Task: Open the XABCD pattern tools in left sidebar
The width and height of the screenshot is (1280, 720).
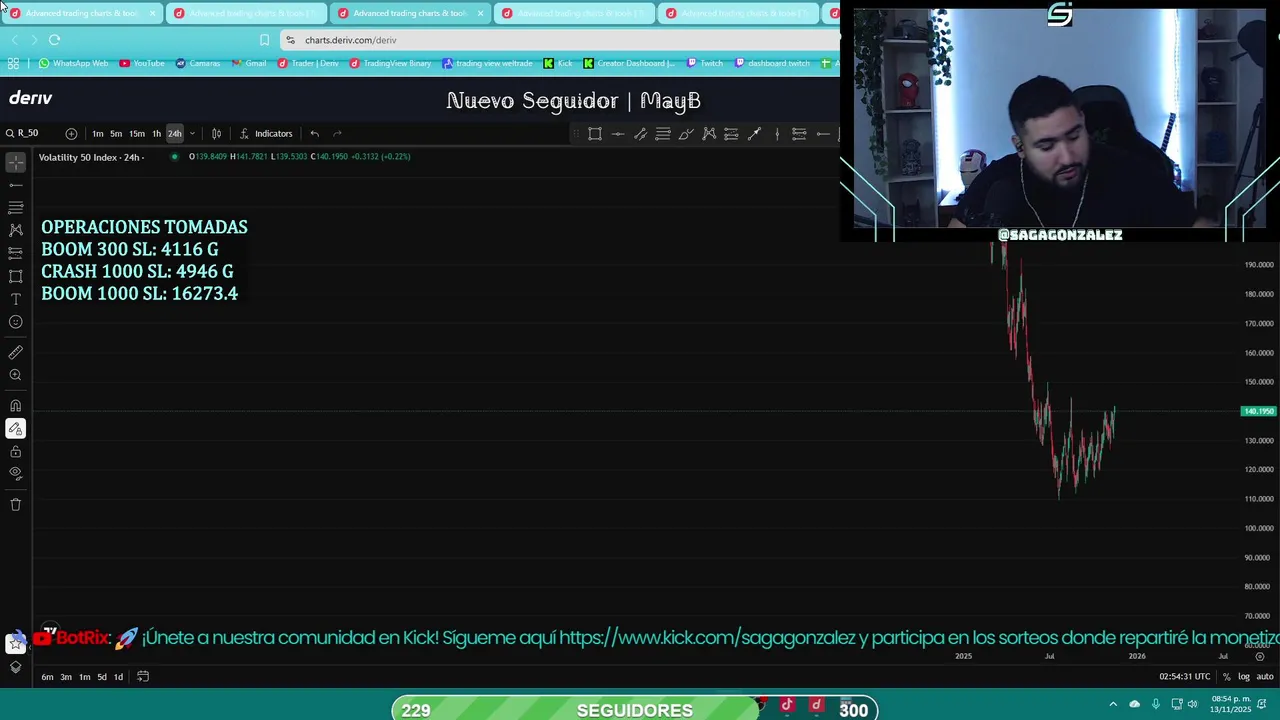Action: 16,230
